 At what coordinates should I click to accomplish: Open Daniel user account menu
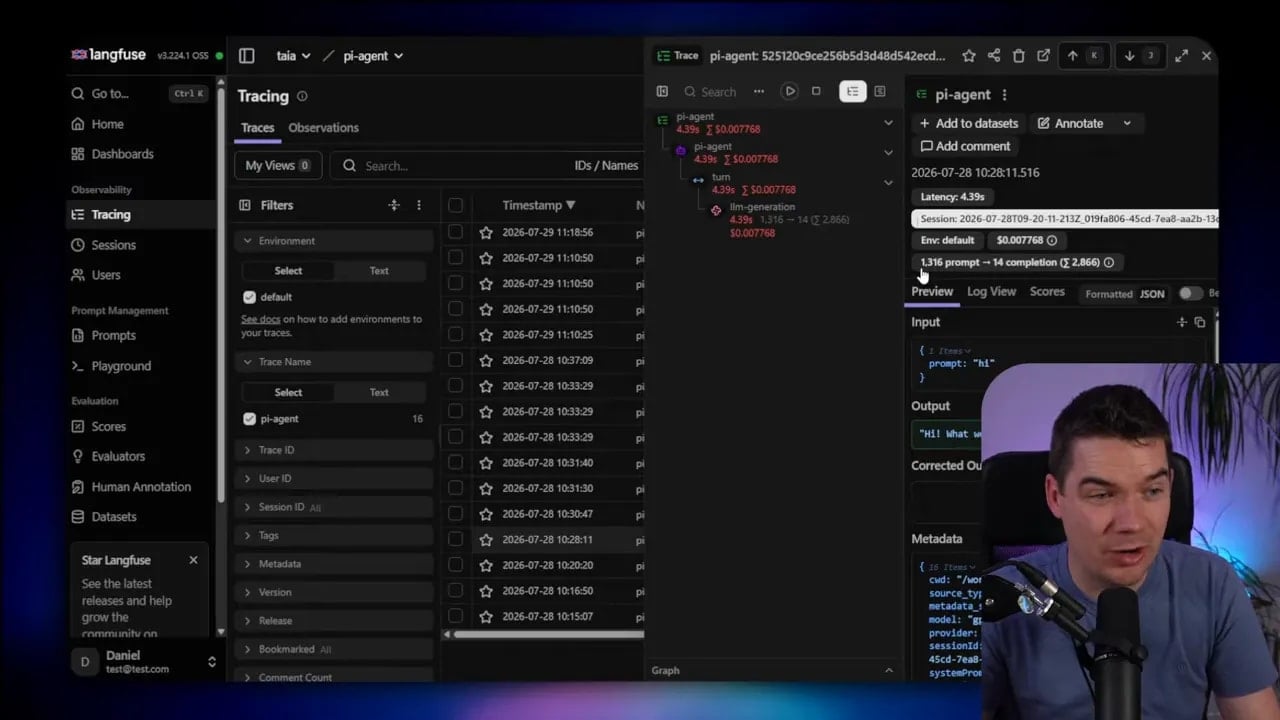[x=145, y=661]
